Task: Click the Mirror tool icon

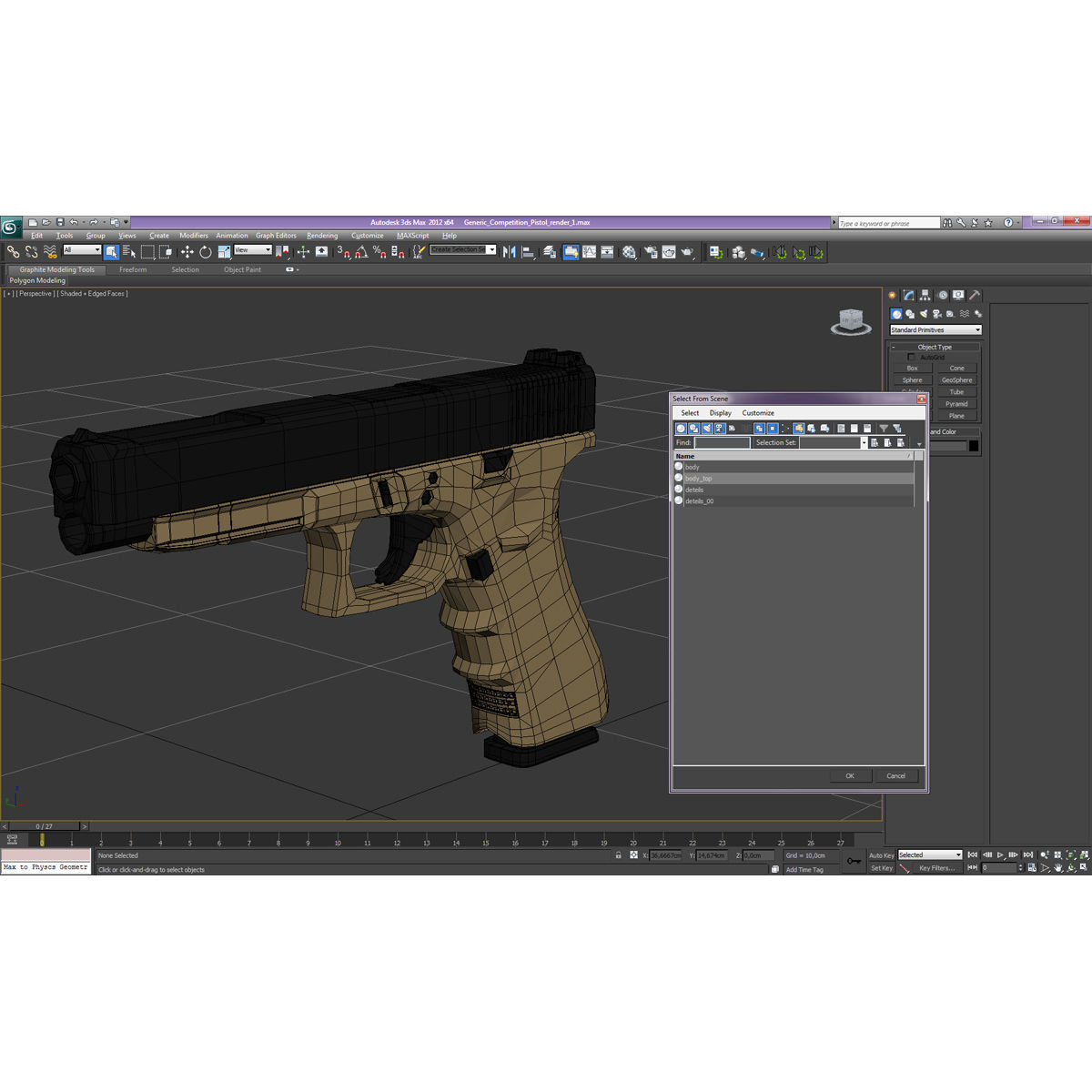Action: [x=509, y=252]
